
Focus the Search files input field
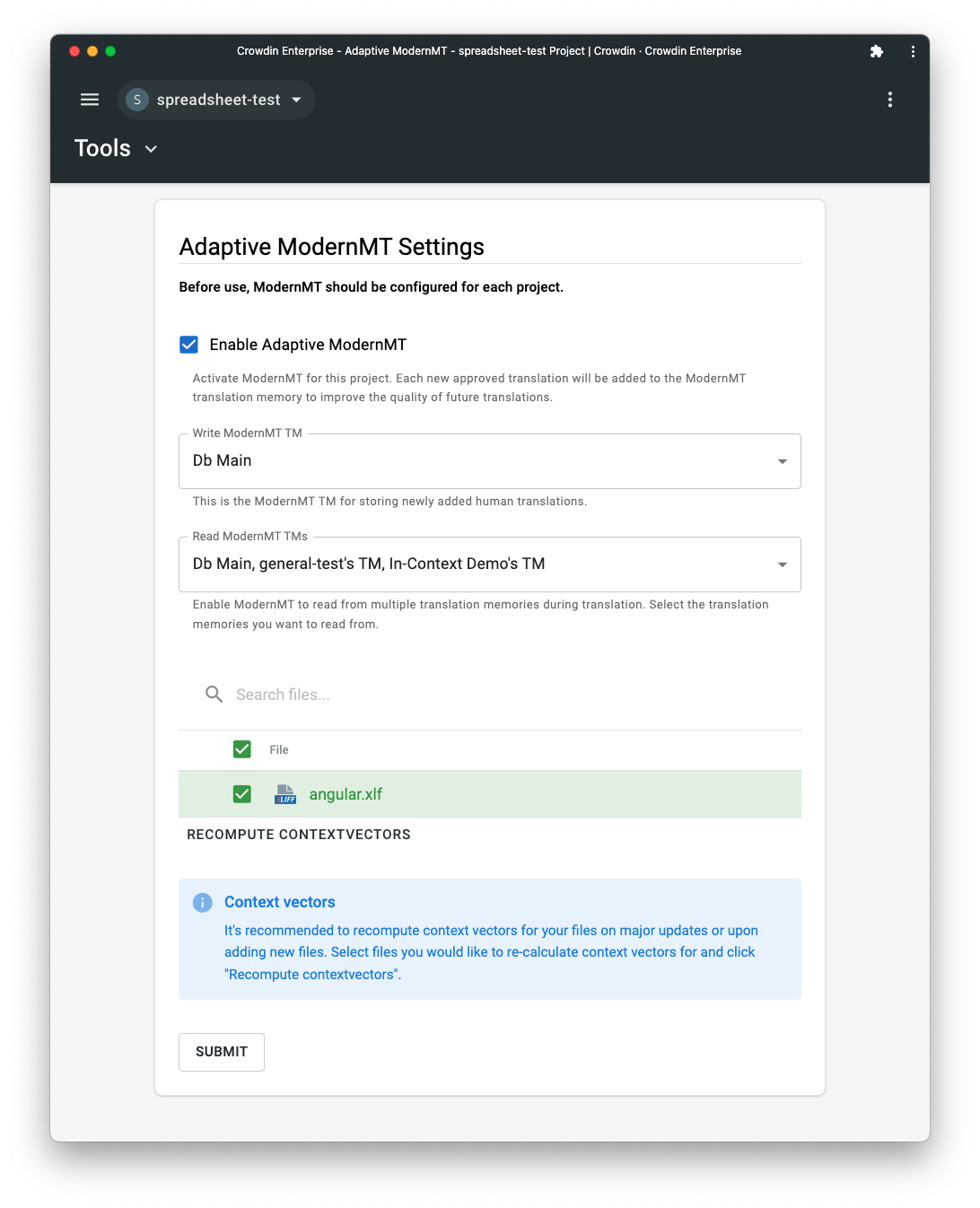tap(512, 695)
